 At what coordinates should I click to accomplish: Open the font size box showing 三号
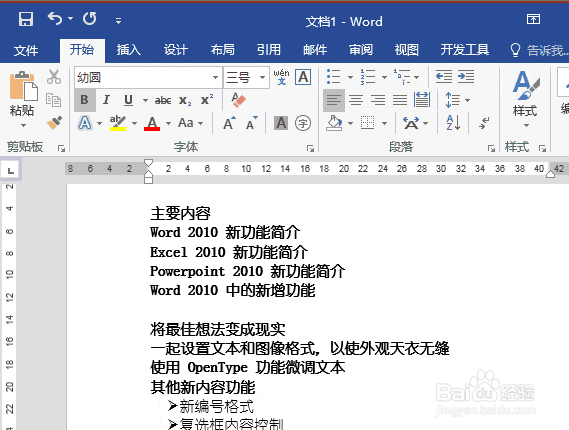(x=246, y=77)
